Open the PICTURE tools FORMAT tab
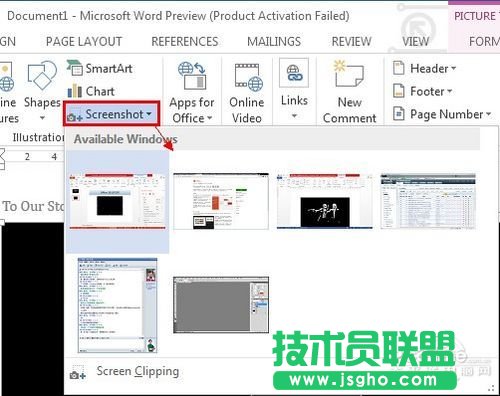 pos(484,41)
